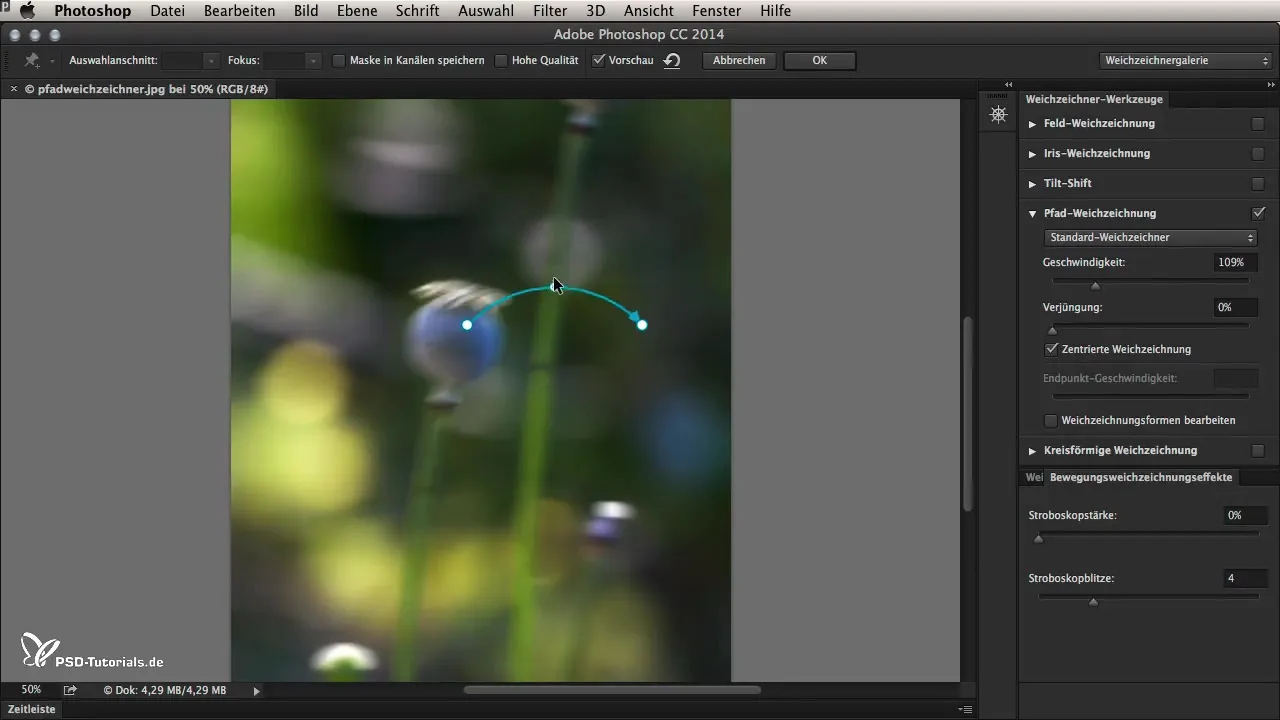The width and height of the screenshot is (1280, 720).
Task: Close the pfadweichzeichner.jpg document tab
Action: [x=13, y=89]
